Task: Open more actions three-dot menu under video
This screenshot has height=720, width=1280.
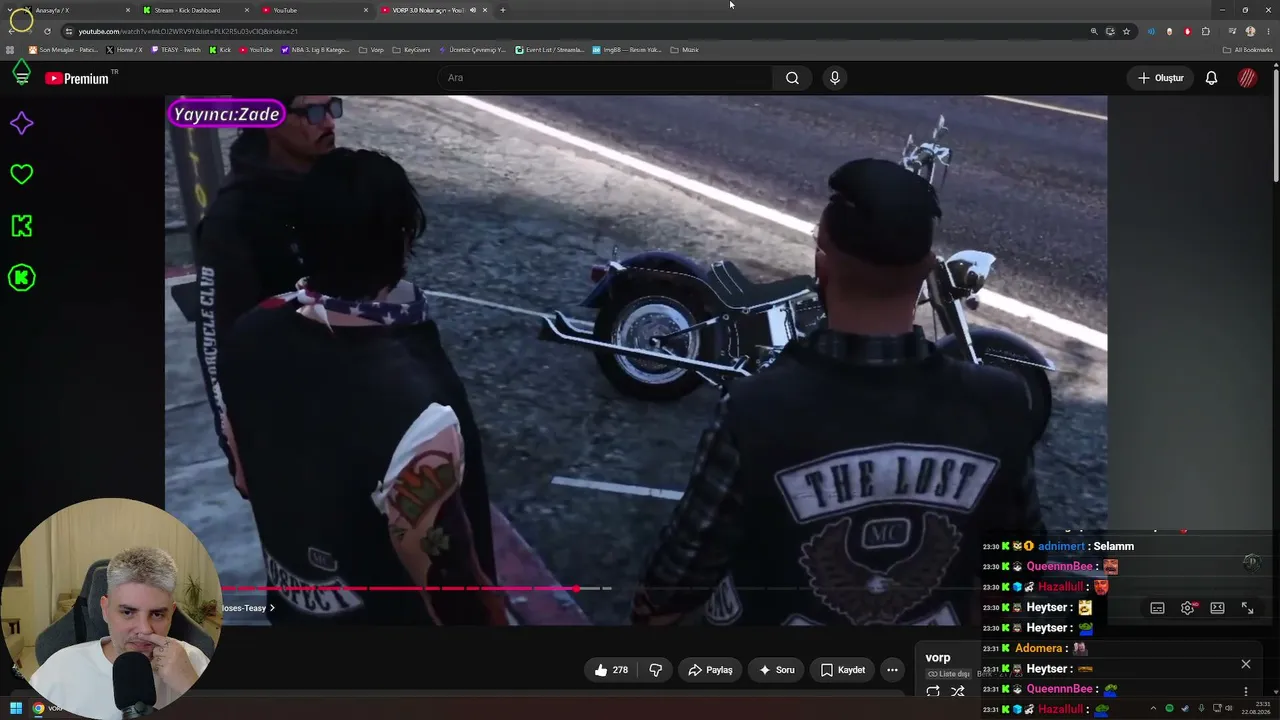Action: [x=892, y=670]
